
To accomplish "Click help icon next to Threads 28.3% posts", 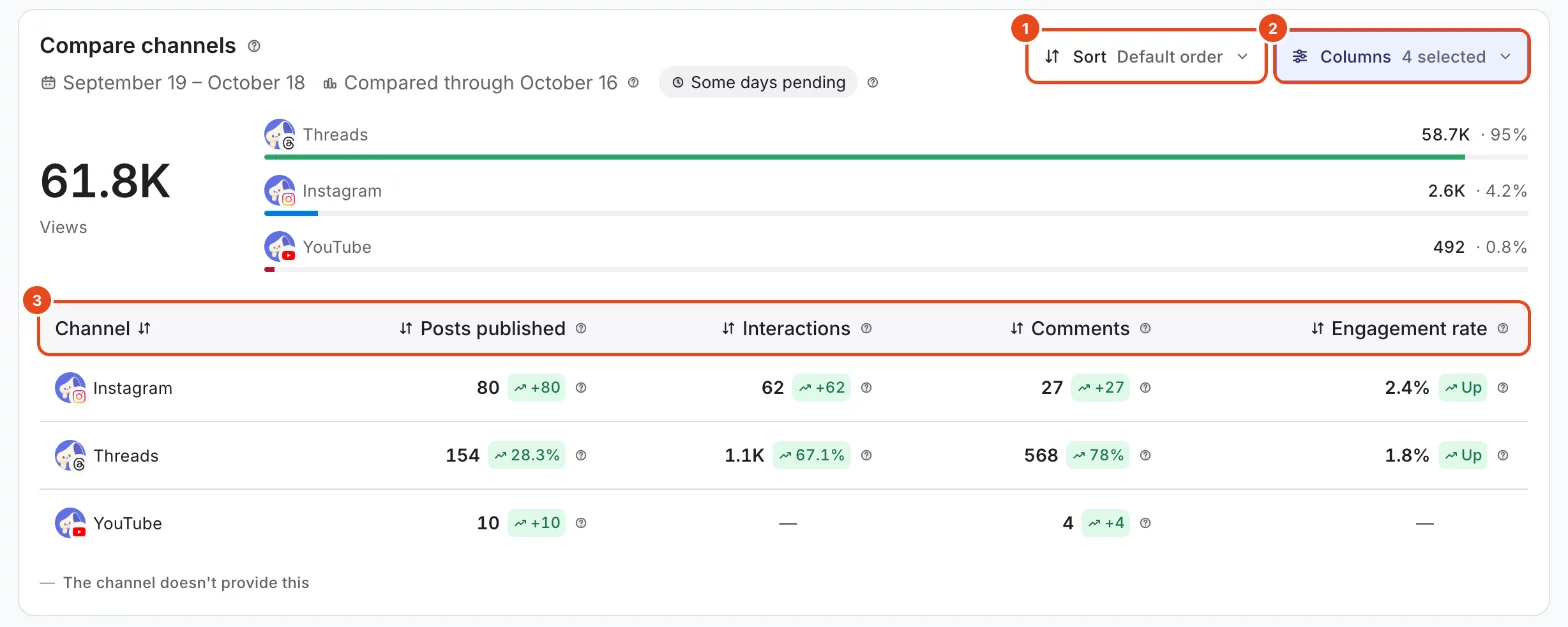I will click(x=581, y=456).
